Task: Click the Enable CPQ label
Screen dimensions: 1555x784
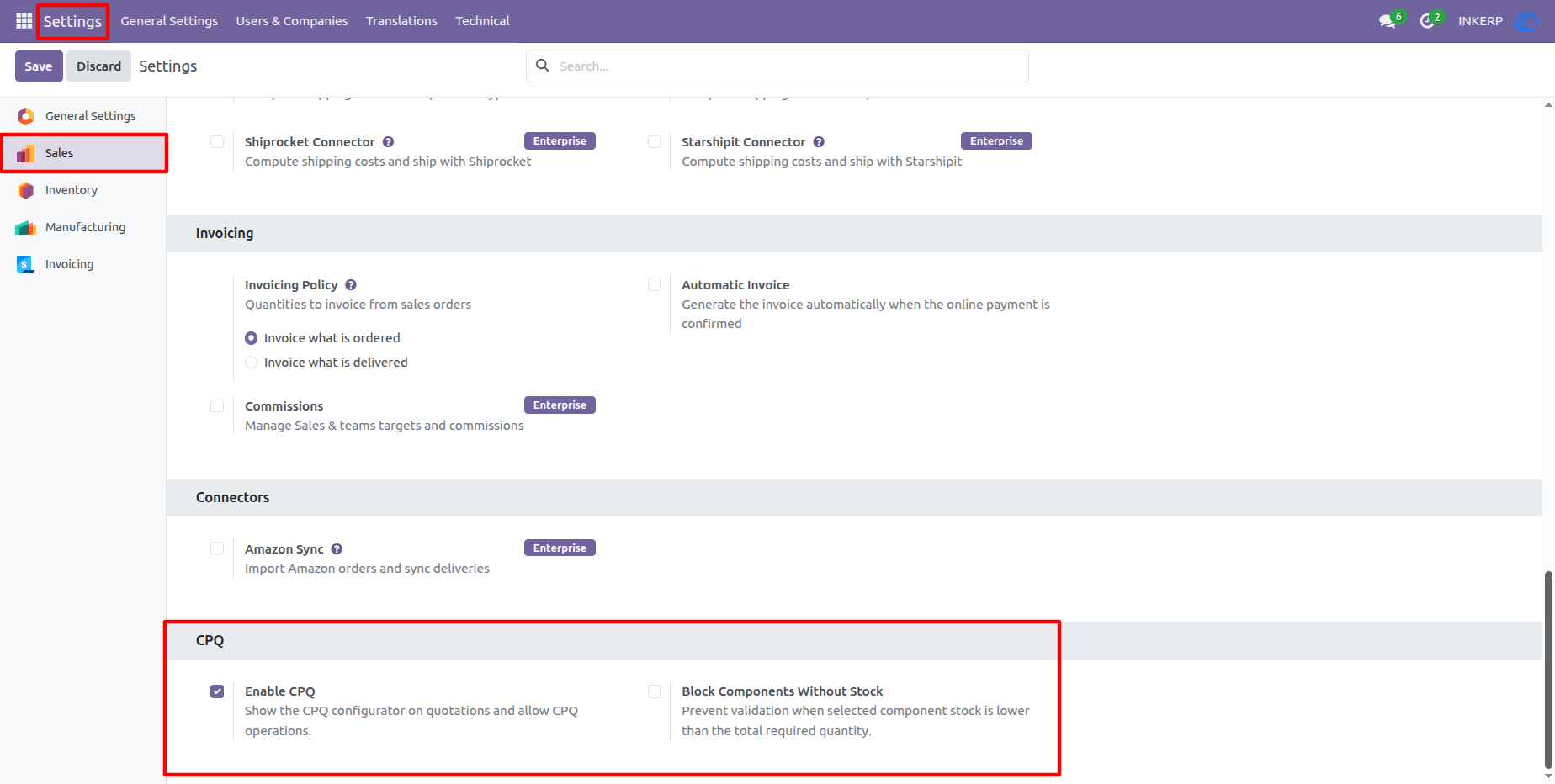Action: click(280, 691)
